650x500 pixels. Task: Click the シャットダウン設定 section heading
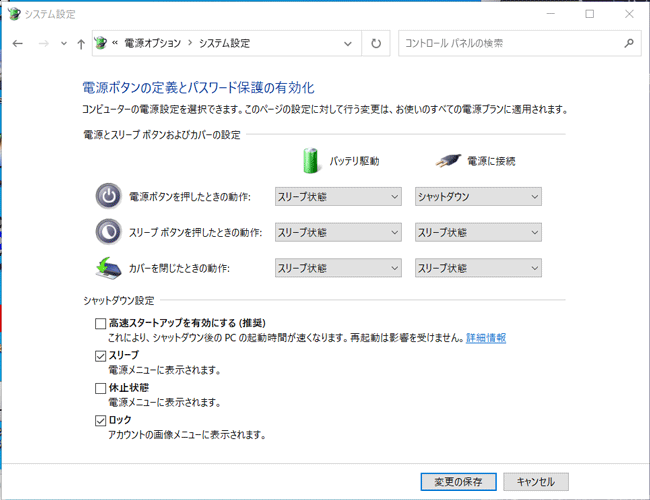pos(119,301)
